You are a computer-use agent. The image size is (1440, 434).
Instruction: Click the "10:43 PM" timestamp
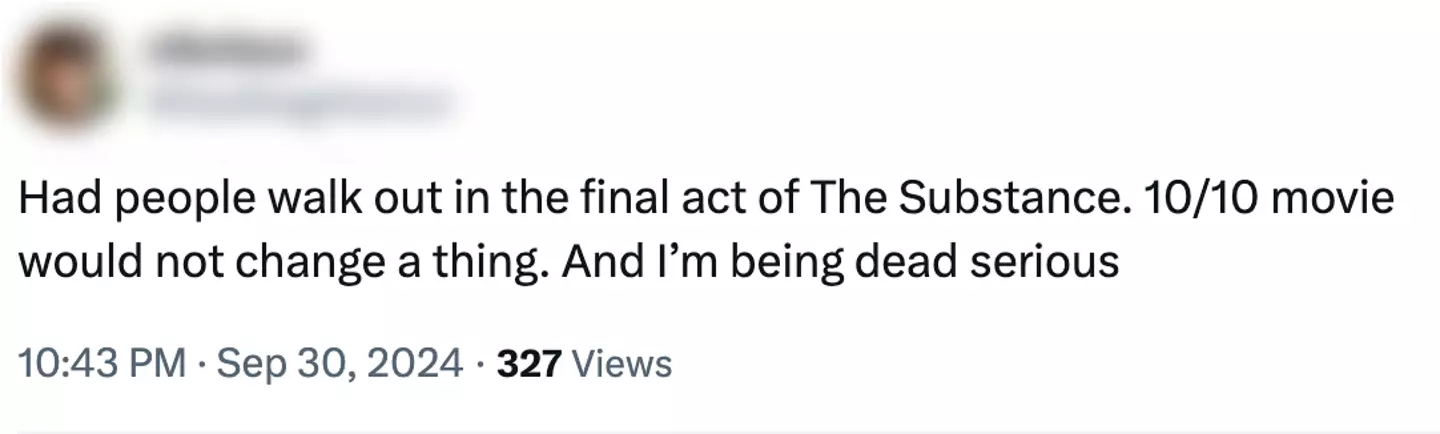pyautogui.click(x=103, y=364)
